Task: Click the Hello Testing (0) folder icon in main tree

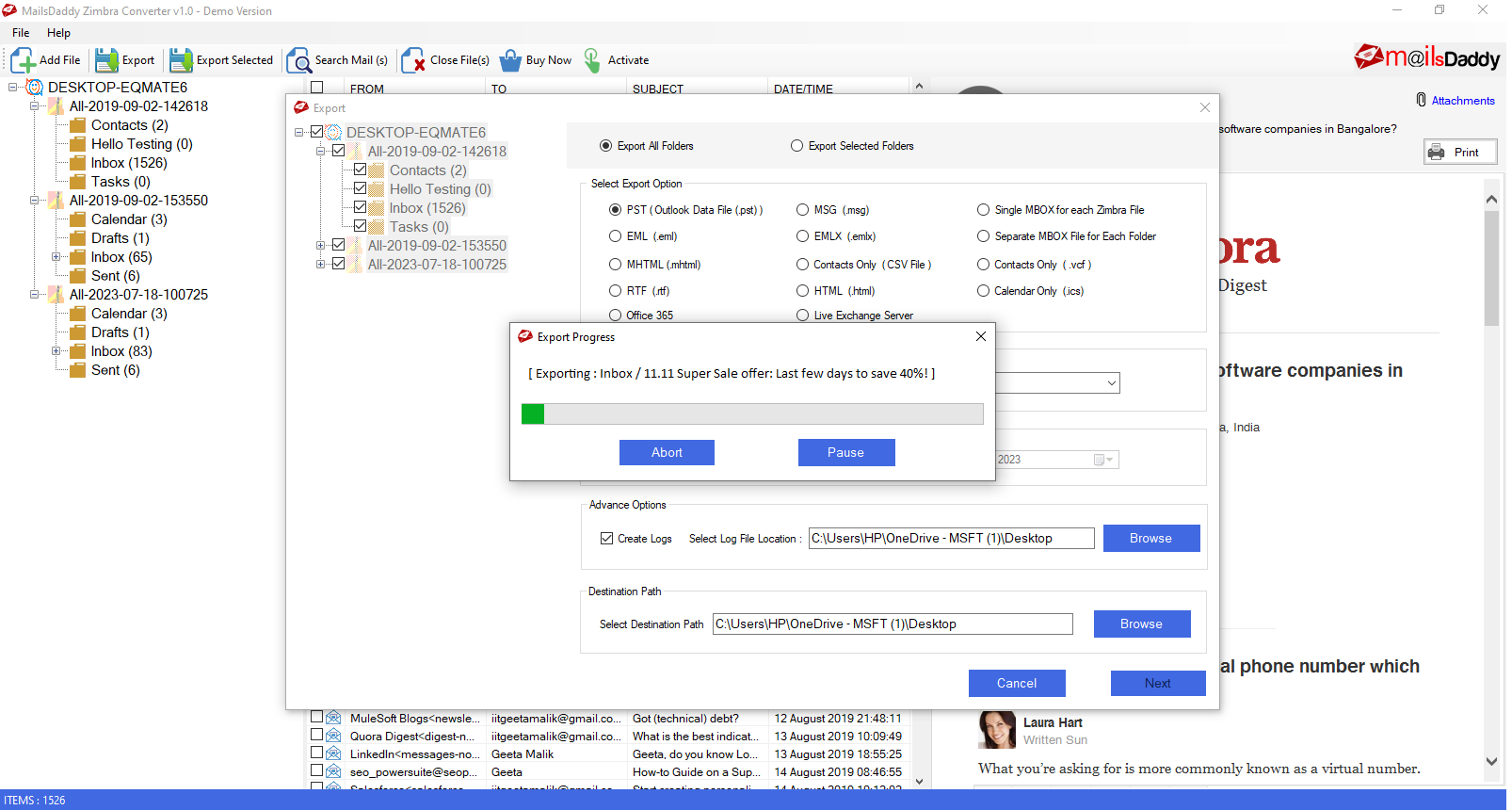Action: coord(78,144)
